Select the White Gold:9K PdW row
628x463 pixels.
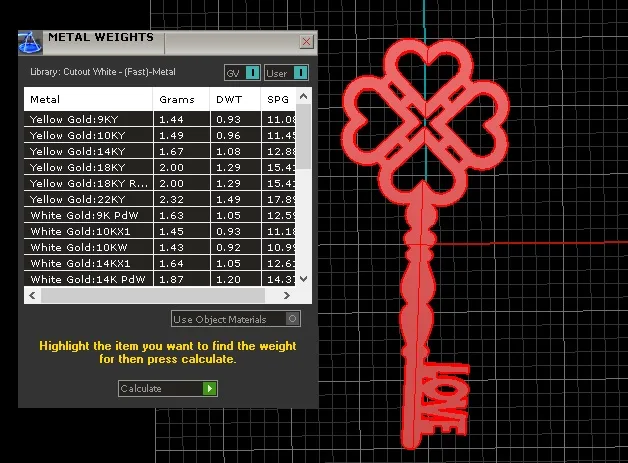tap(160, 215)
